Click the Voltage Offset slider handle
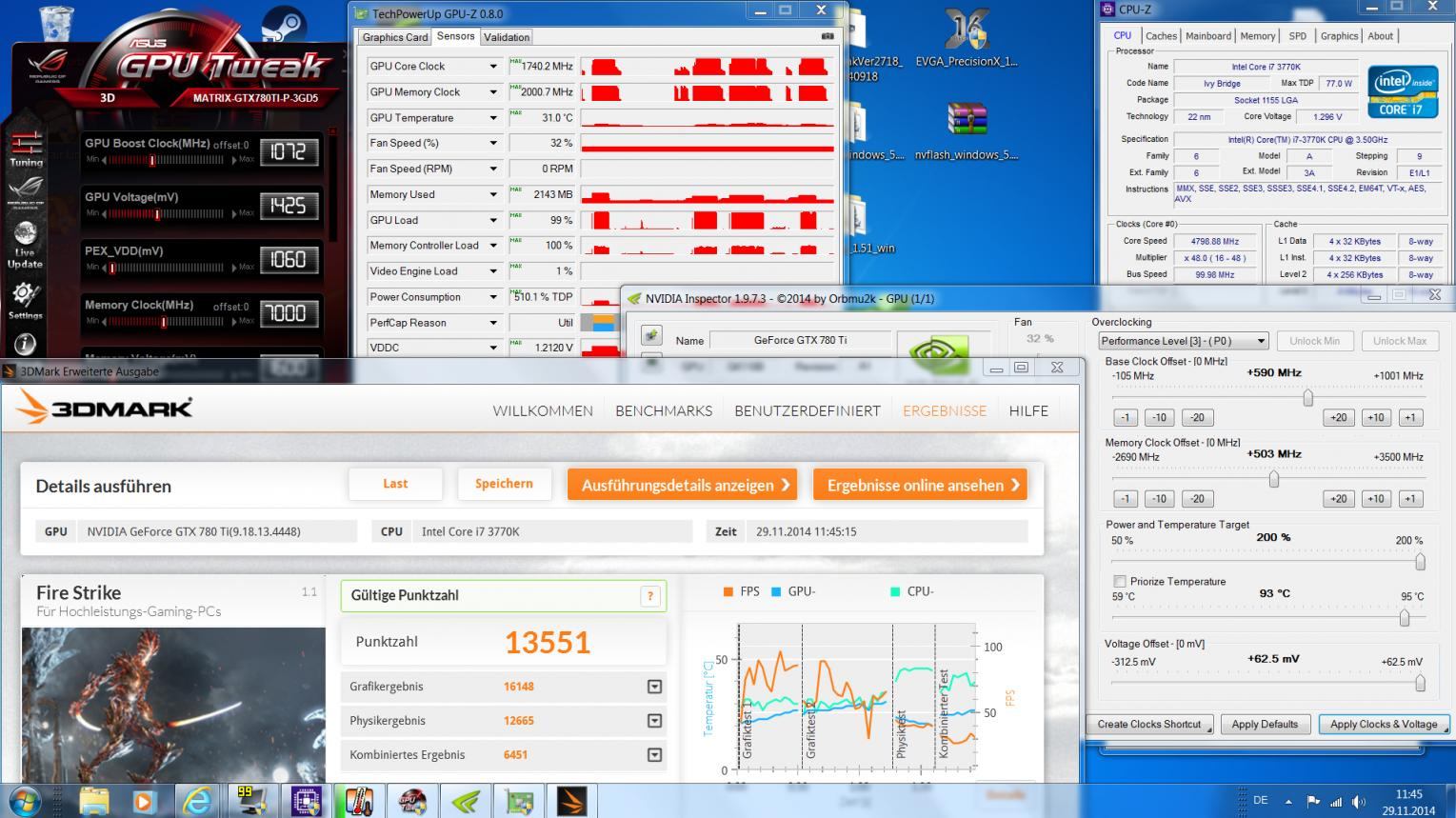 (1420, 683)
